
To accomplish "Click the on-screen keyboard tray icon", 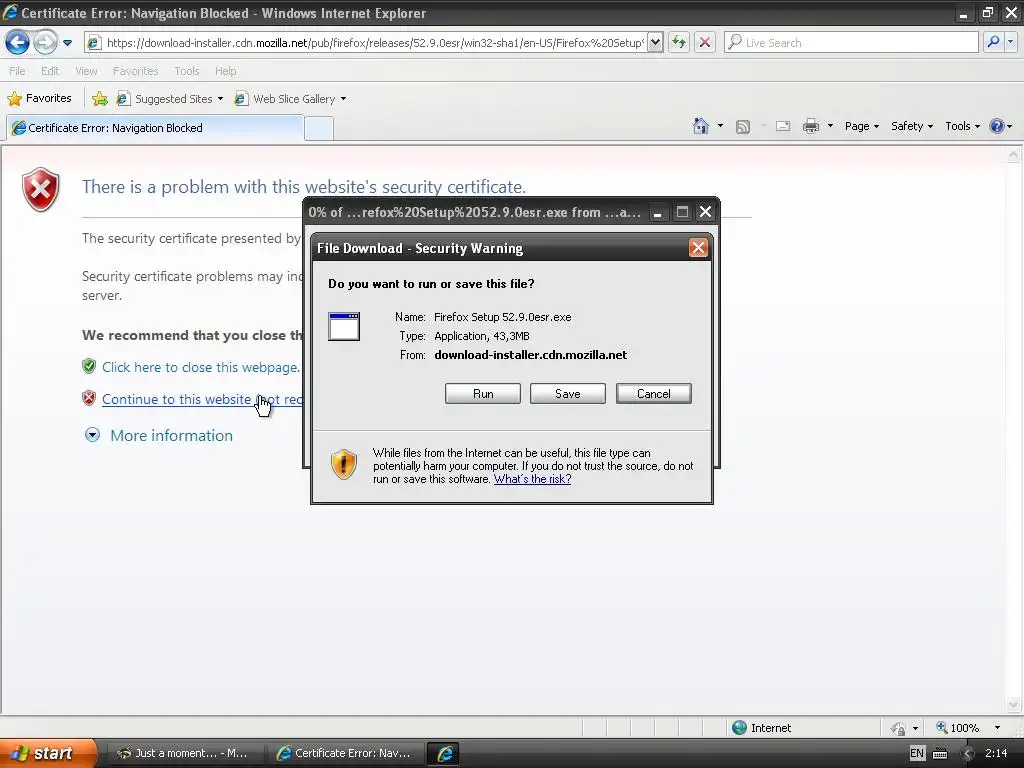I will tap(940, 754).
